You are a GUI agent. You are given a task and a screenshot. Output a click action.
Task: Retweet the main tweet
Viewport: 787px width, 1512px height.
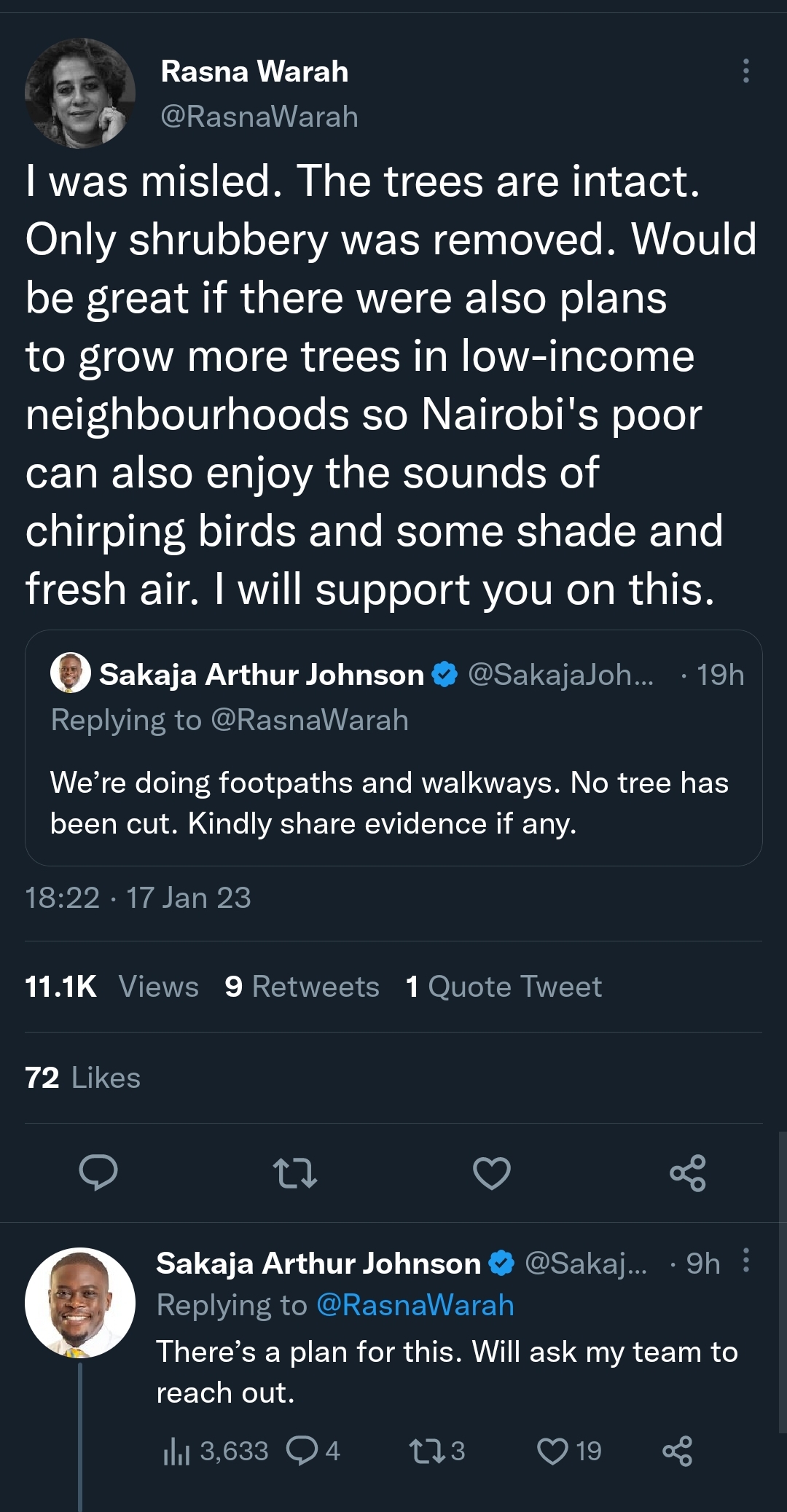pyautogui.click(x=294, y=1173)
